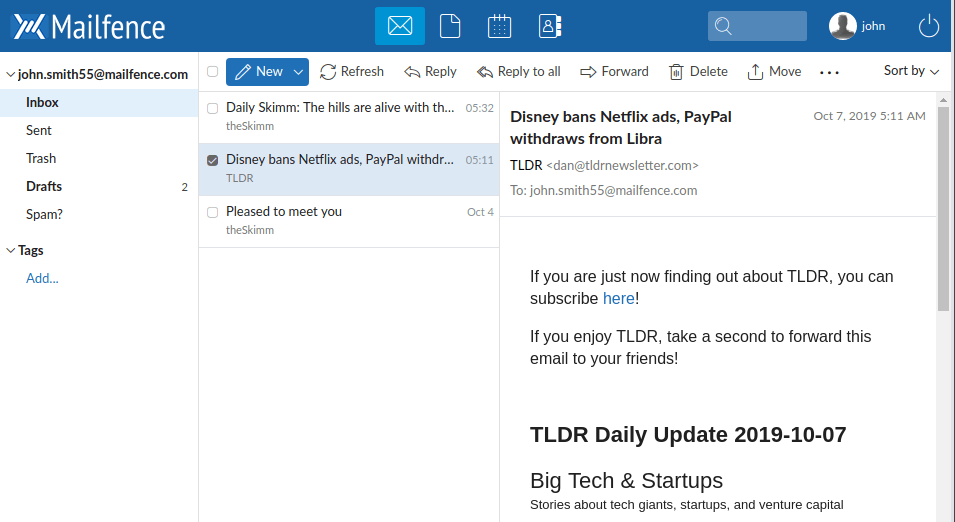Collapse the Tags section
955x522 pixels.
coord(10,250)
